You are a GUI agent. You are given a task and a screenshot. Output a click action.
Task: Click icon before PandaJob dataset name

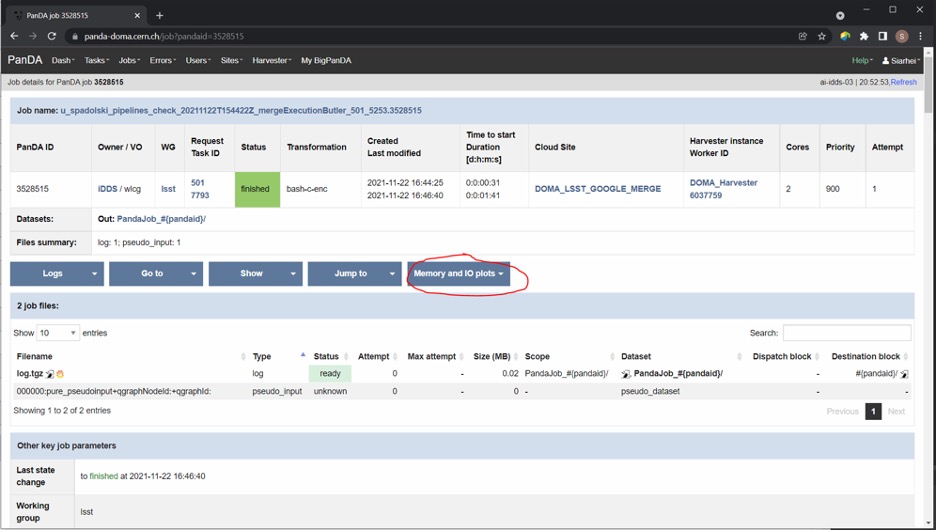click(626, 374)
